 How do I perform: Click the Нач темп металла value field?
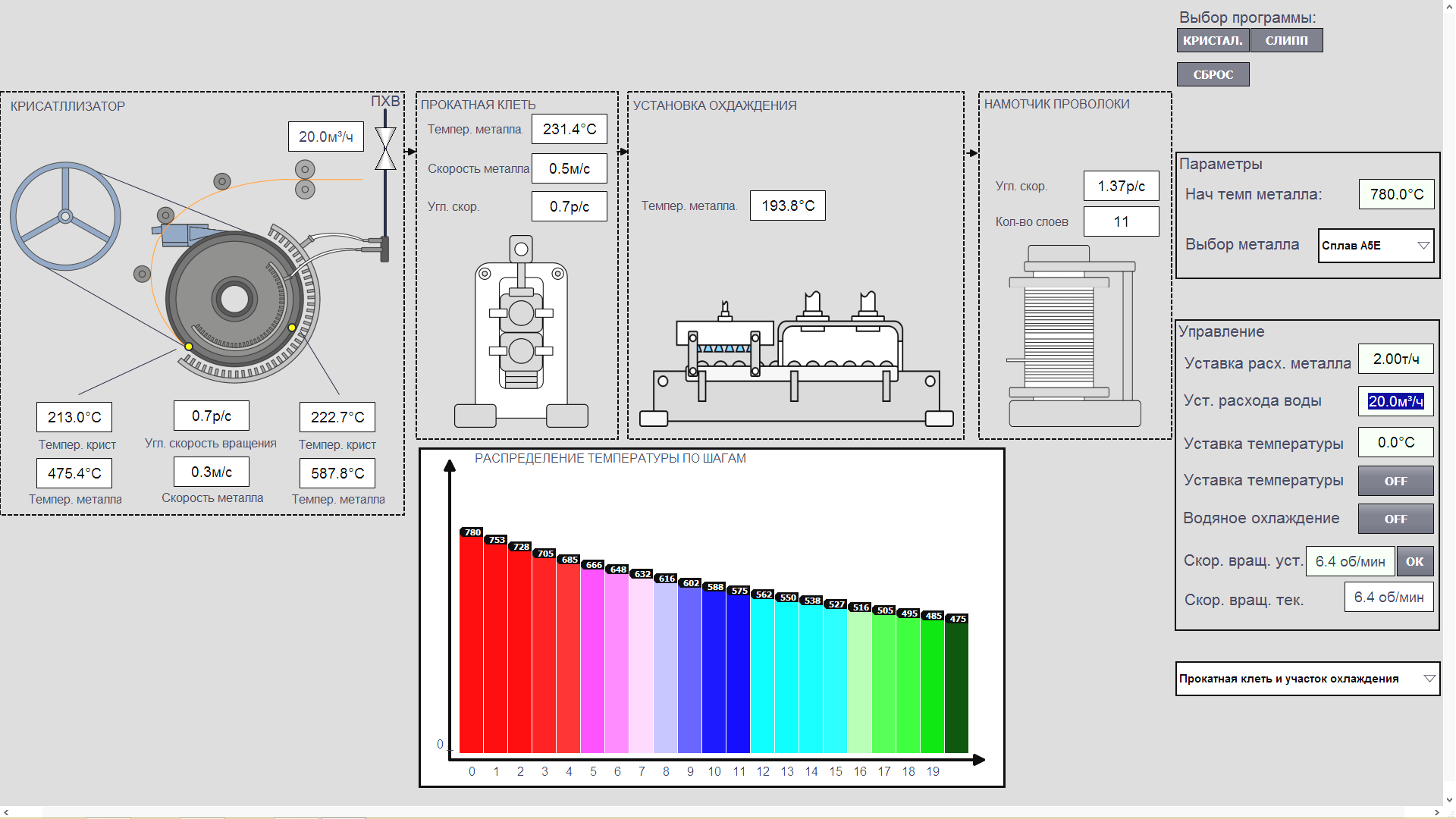pos(1395,195)
